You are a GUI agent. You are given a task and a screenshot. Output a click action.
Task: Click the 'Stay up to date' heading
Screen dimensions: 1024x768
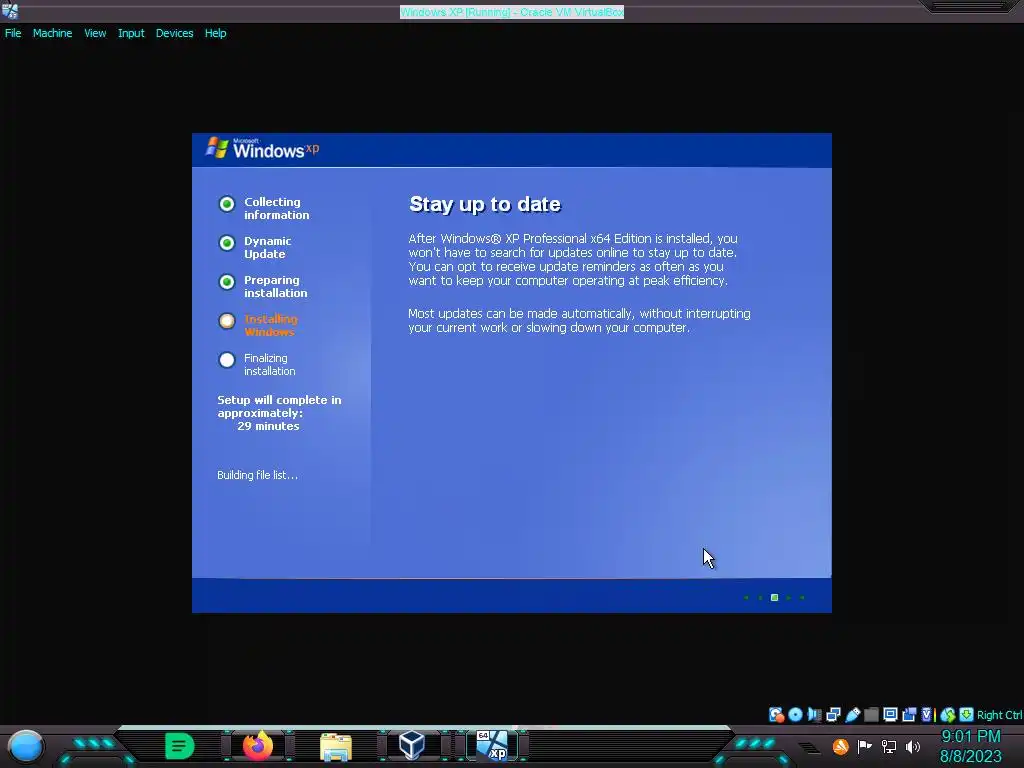(x=485, y=204)
